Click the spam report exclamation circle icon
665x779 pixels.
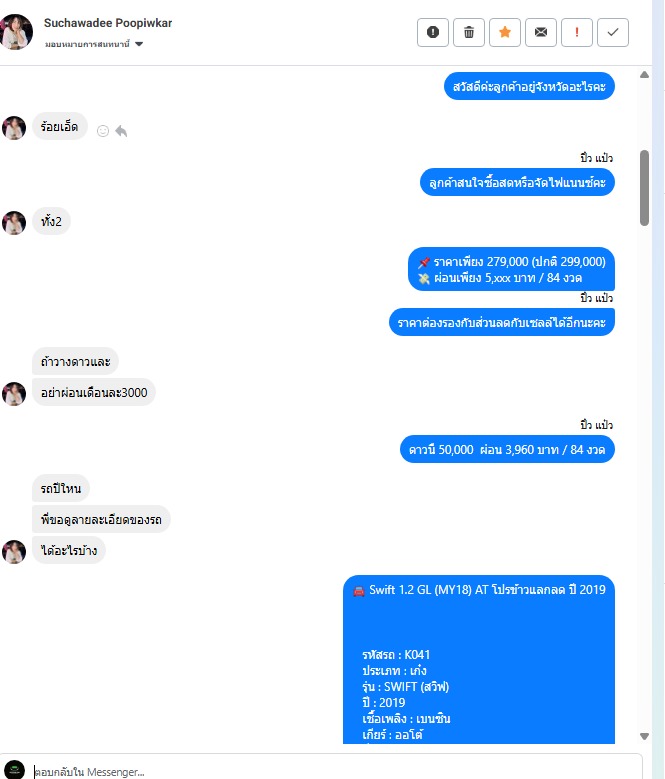[x=433, y=32]
